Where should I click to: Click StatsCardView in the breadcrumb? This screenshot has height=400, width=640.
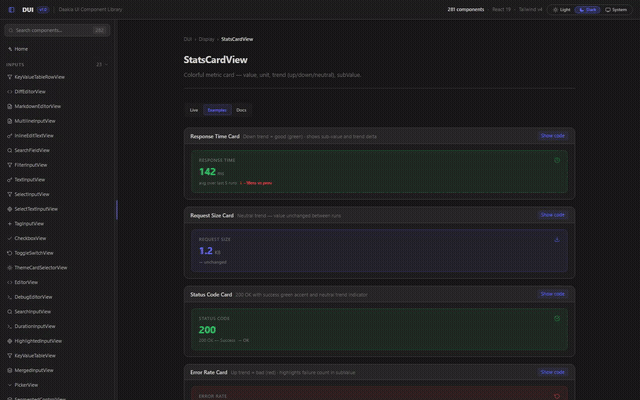pyautogui.click(x=237, y=39)
